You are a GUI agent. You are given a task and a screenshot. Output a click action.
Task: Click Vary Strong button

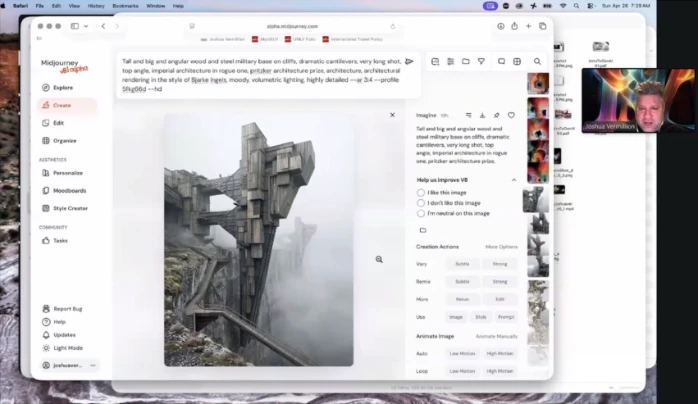(x=500, y=264)
